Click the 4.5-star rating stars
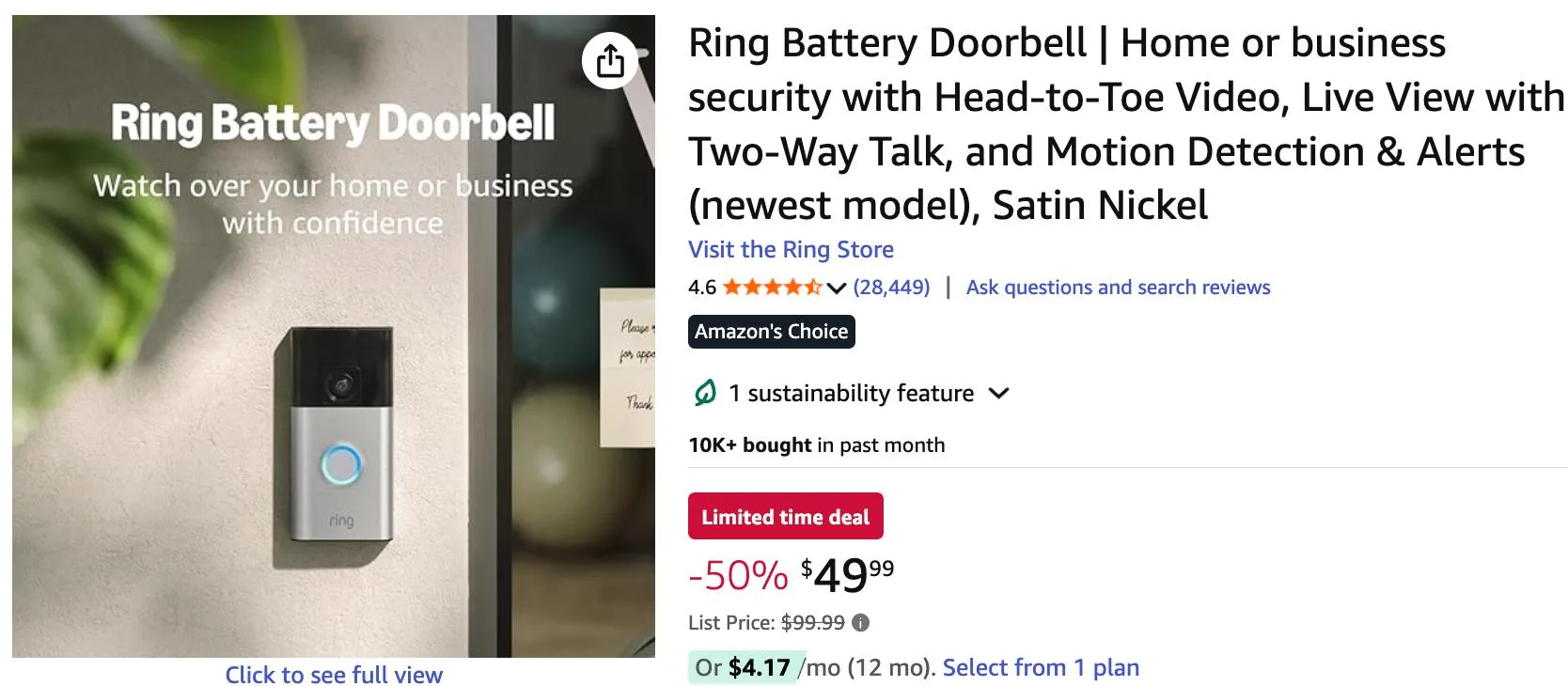Screen dimensions: 1568x686 (x=770, y=288)
